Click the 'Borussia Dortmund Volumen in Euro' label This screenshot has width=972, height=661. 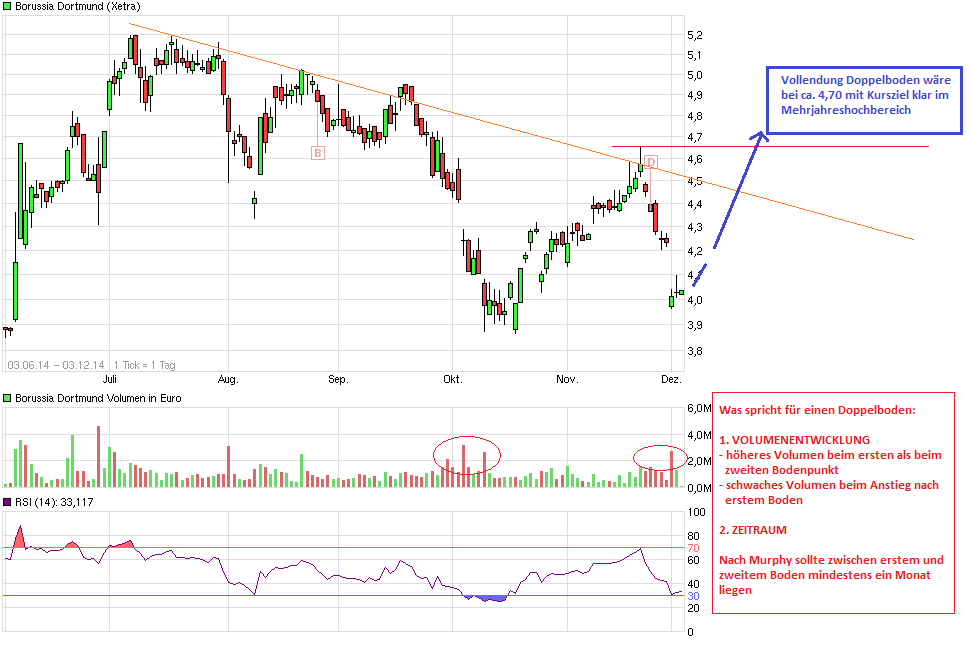pyautogui.click(x=98, y=398)
